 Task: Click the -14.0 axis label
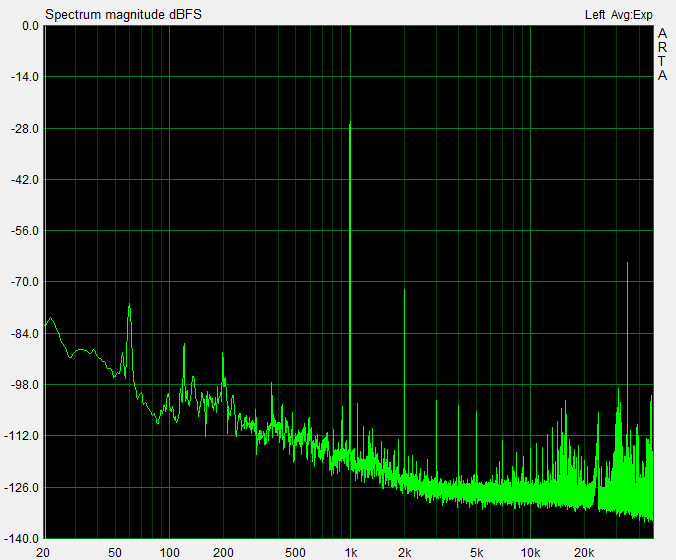pos(25,77)
